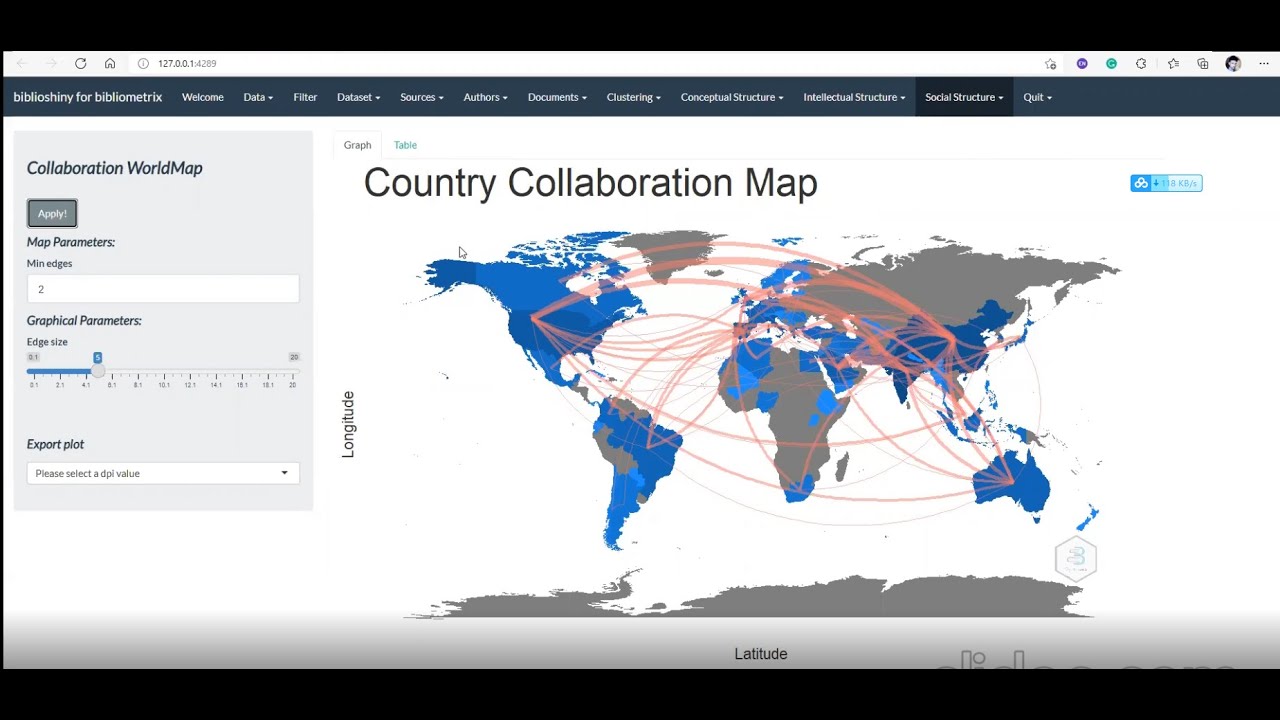Open the Intellectual Structure menu
1280x720 pixels.
coord(854,97)
